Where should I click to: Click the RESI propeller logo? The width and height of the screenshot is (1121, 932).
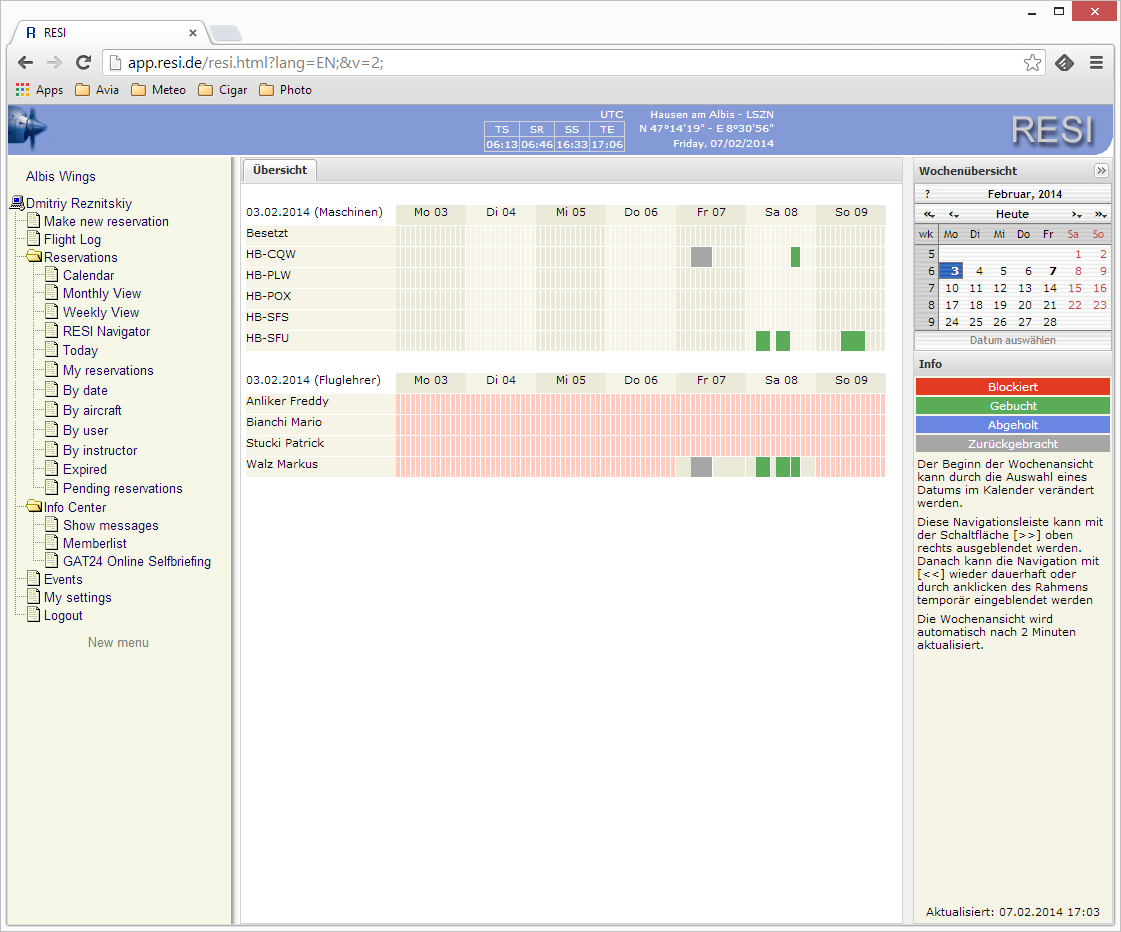[27, 129]
